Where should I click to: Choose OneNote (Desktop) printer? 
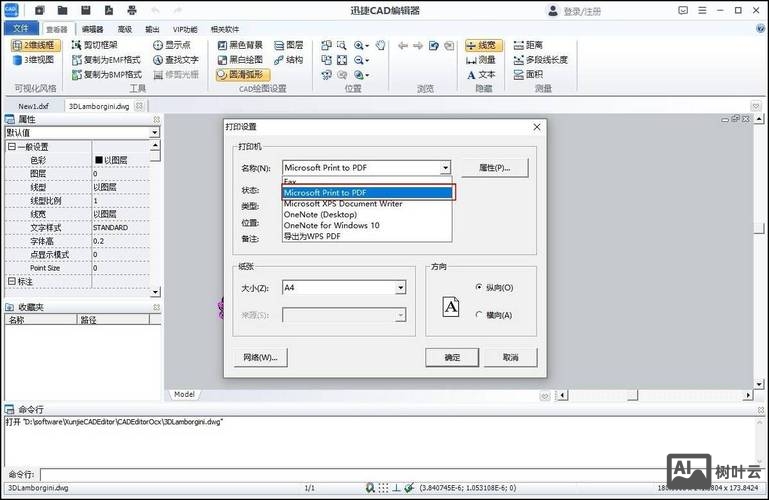pyautogui.click(x=367, y=214)
